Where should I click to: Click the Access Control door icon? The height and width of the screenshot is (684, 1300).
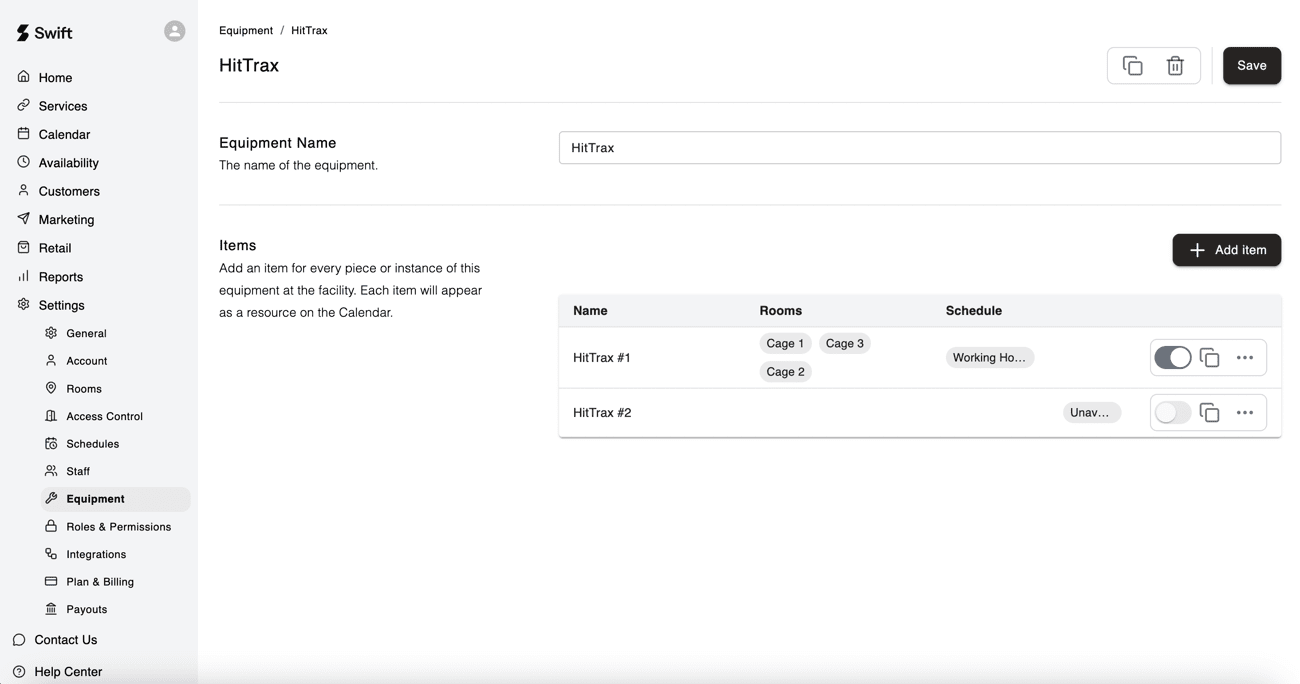click(51, 416)
